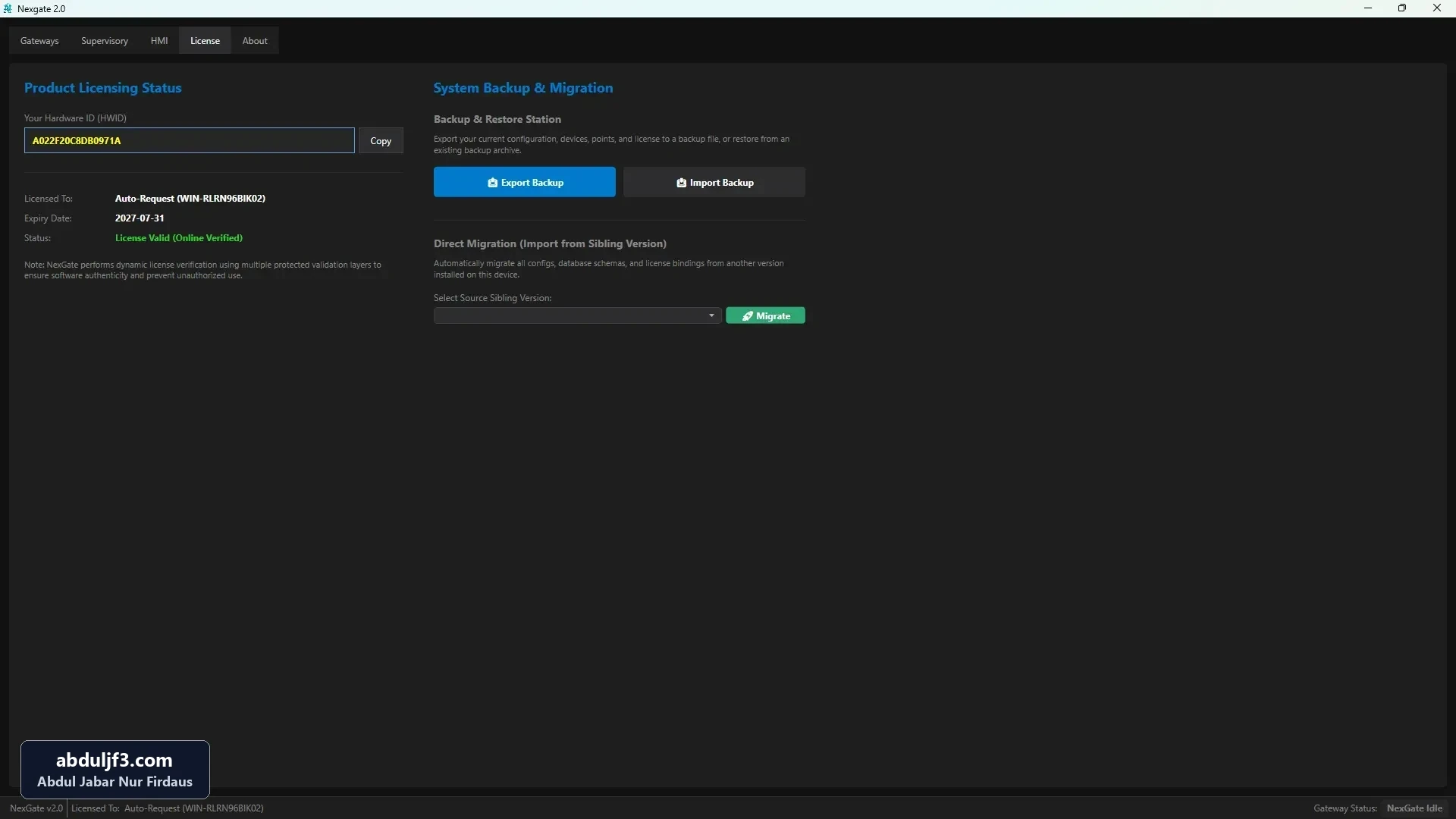
Task: Expand the Source Sibling Version dropdown
Action: (x=577, y=315)
